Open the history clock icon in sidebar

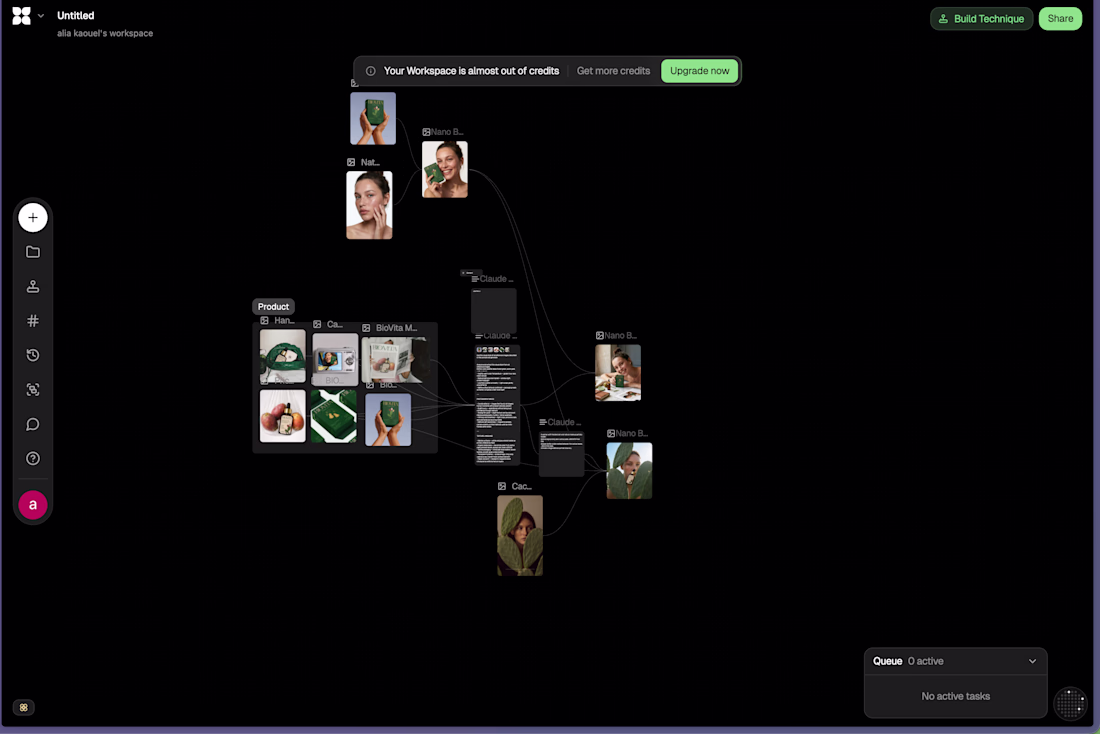point(33,355)
